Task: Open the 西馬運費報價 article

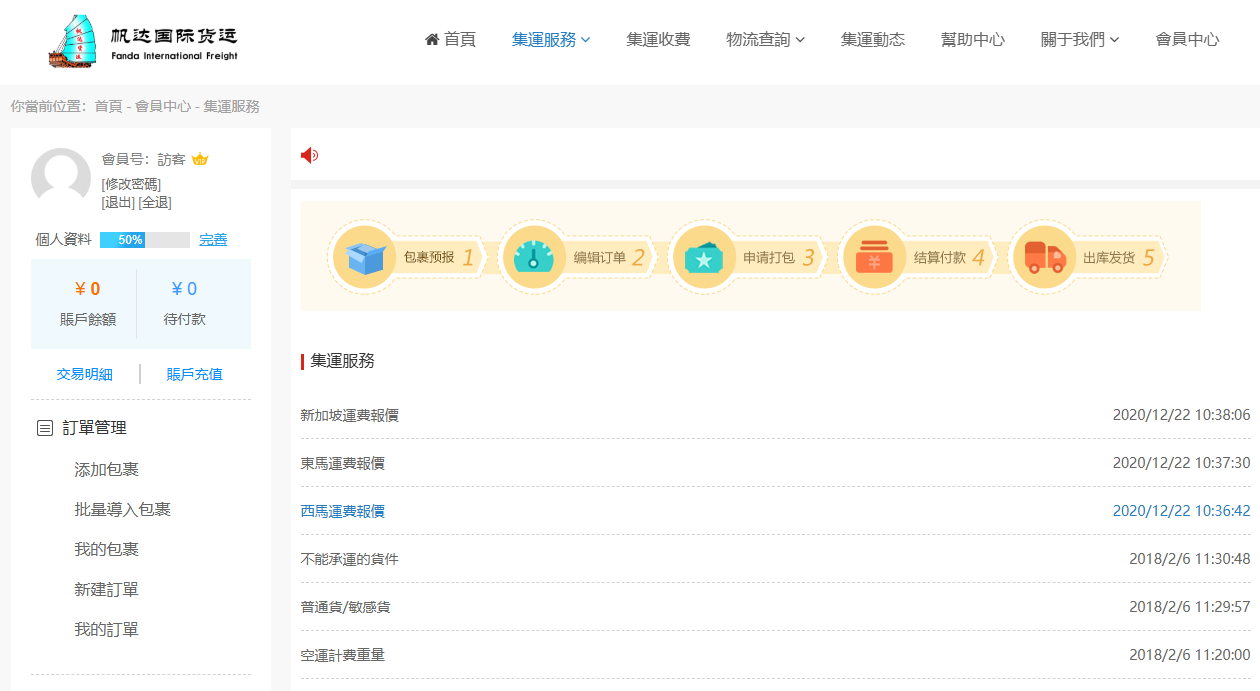Action: (x=342, y=511)
